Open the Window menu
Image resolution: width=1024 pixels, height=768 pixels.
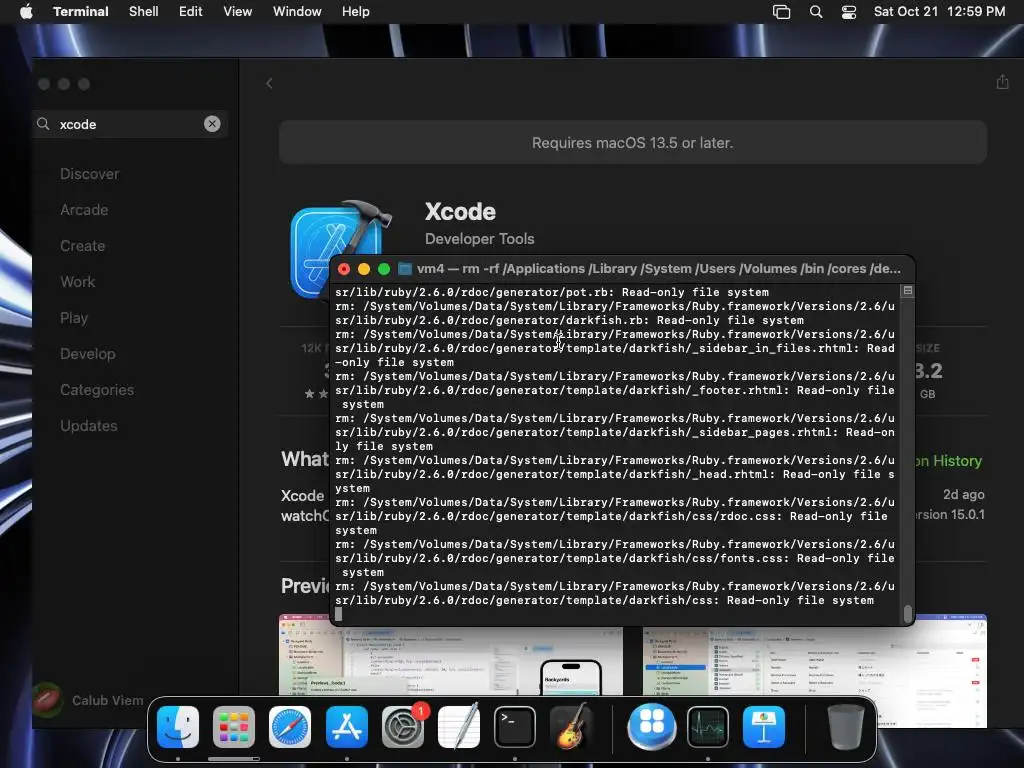coord(297,12)
